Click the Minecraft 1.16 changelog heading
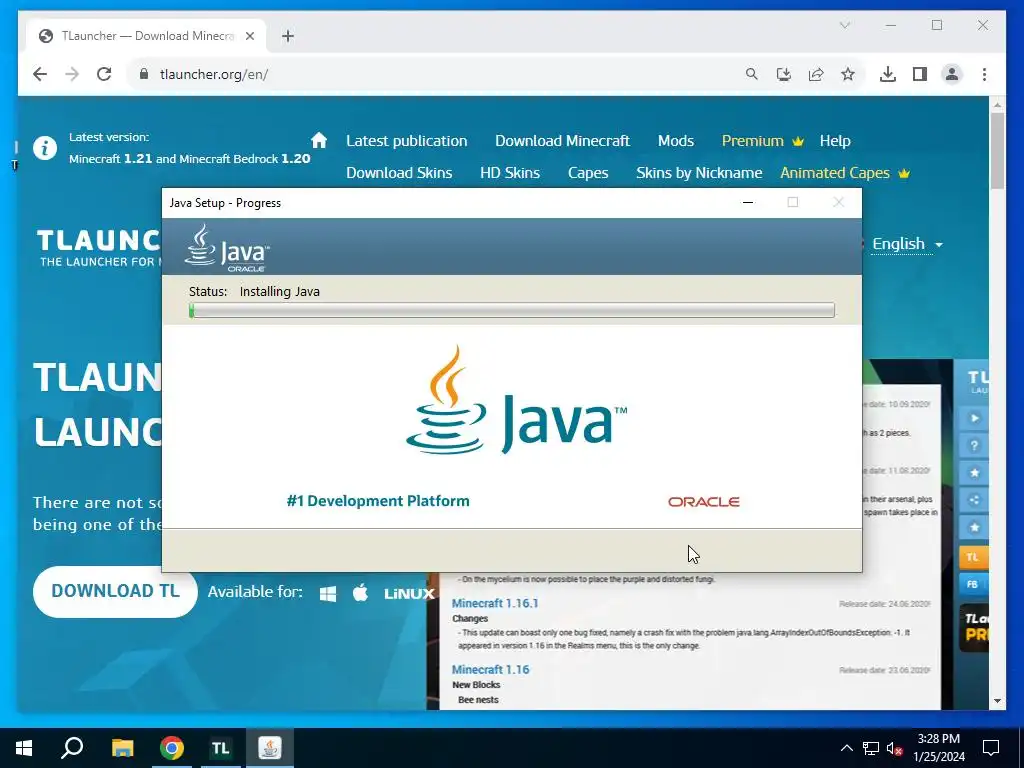Image resolution: width=1024 pixels, height=768 pixels. pyautogui.click(x=490, y=669)
